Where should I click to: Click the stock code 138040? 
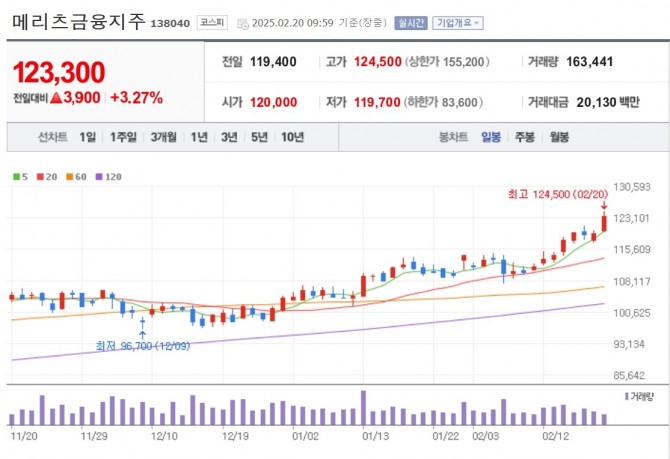pos(170,24)
